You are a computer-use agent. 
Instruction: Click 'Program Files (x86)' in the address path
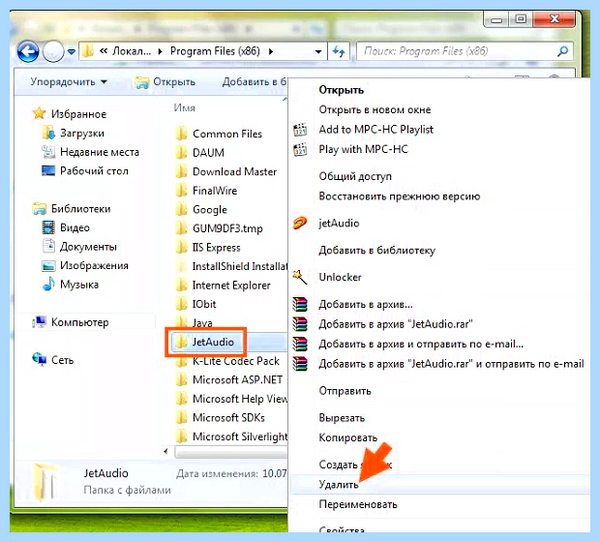click(215, 51)
